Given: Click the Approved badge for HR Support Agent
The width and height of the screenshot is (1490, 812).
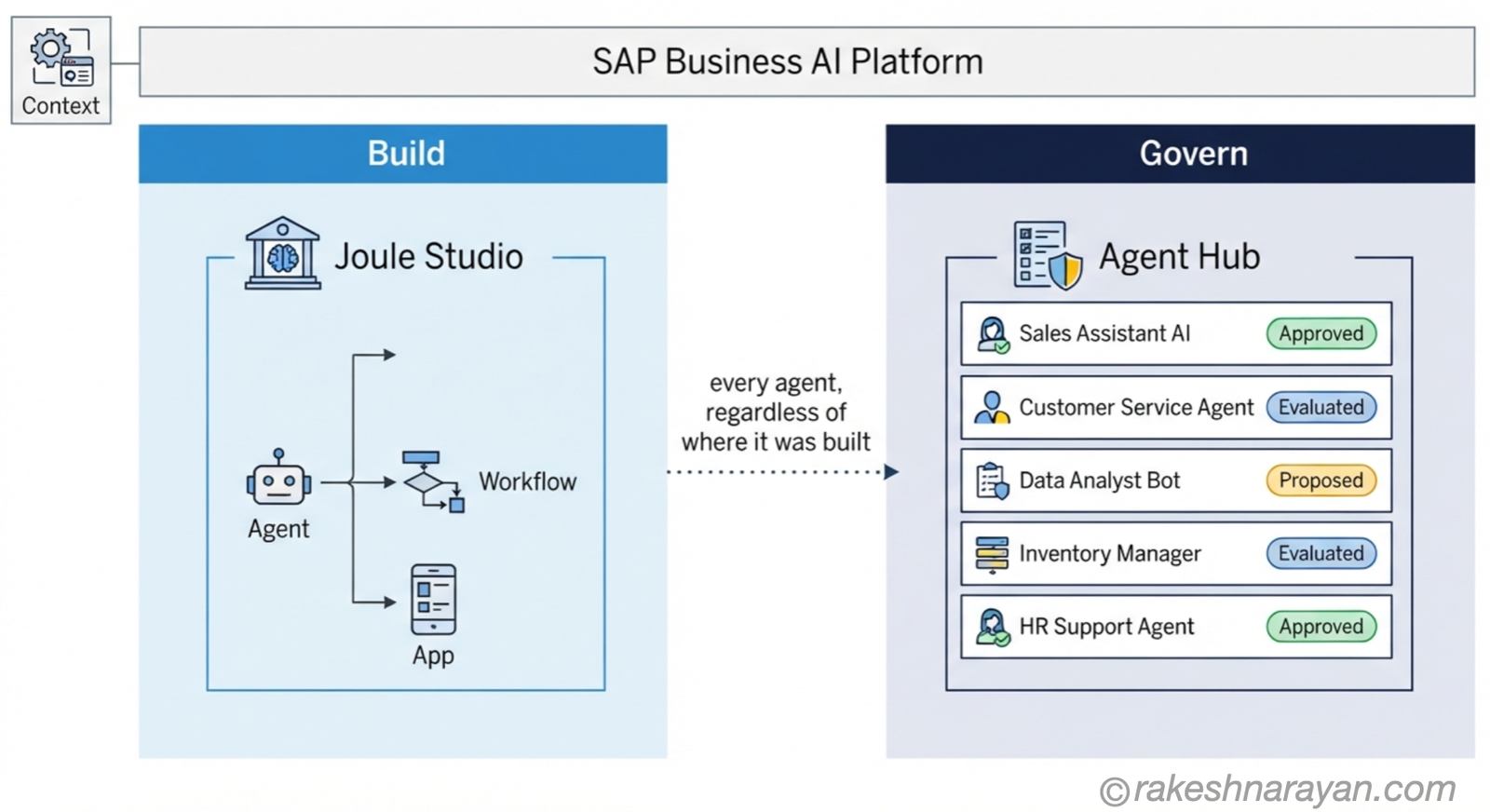Looking at the screenshot, I should click(x=1321, y=627).
